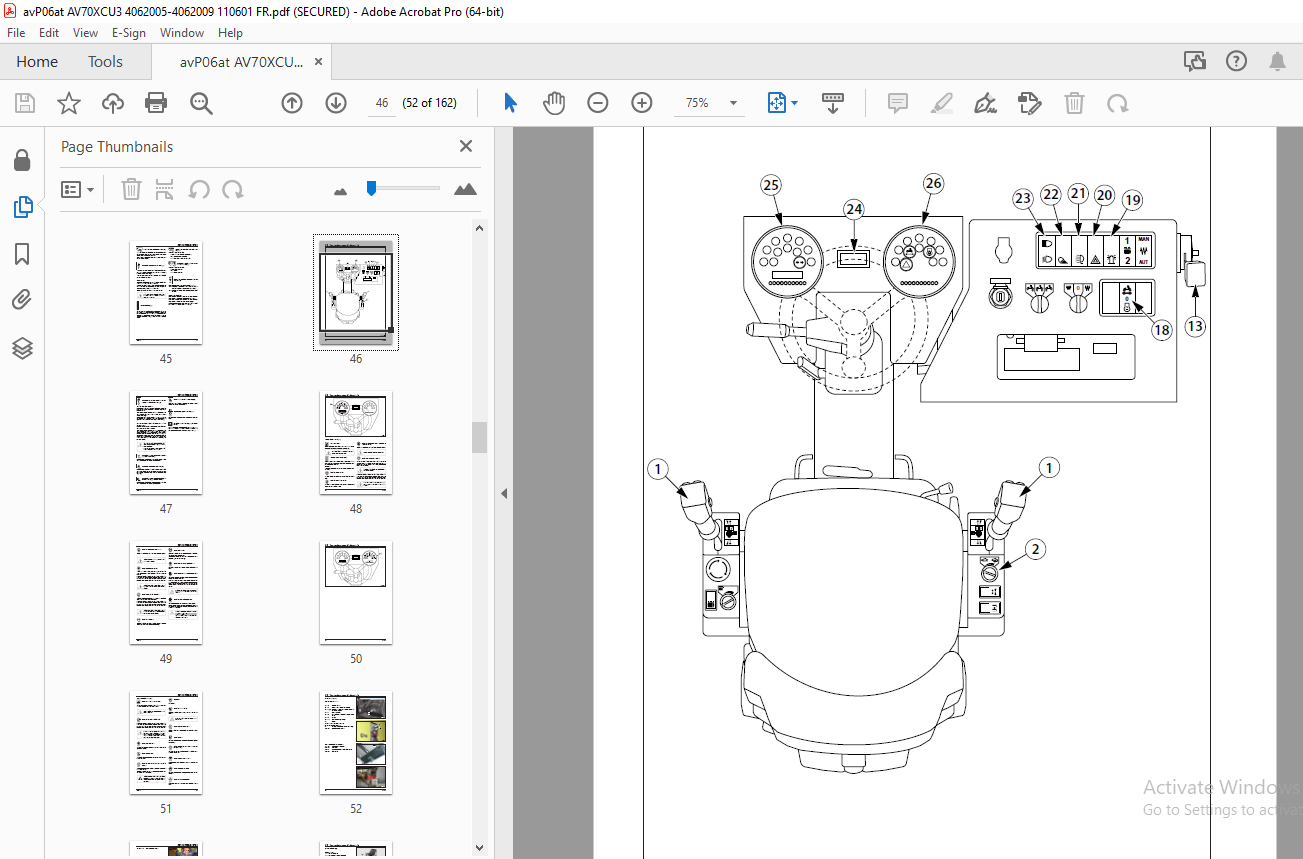The image size is (1303, 859).
Task: Click the thumbnails scrollbar down arrow
Action: 480,849
